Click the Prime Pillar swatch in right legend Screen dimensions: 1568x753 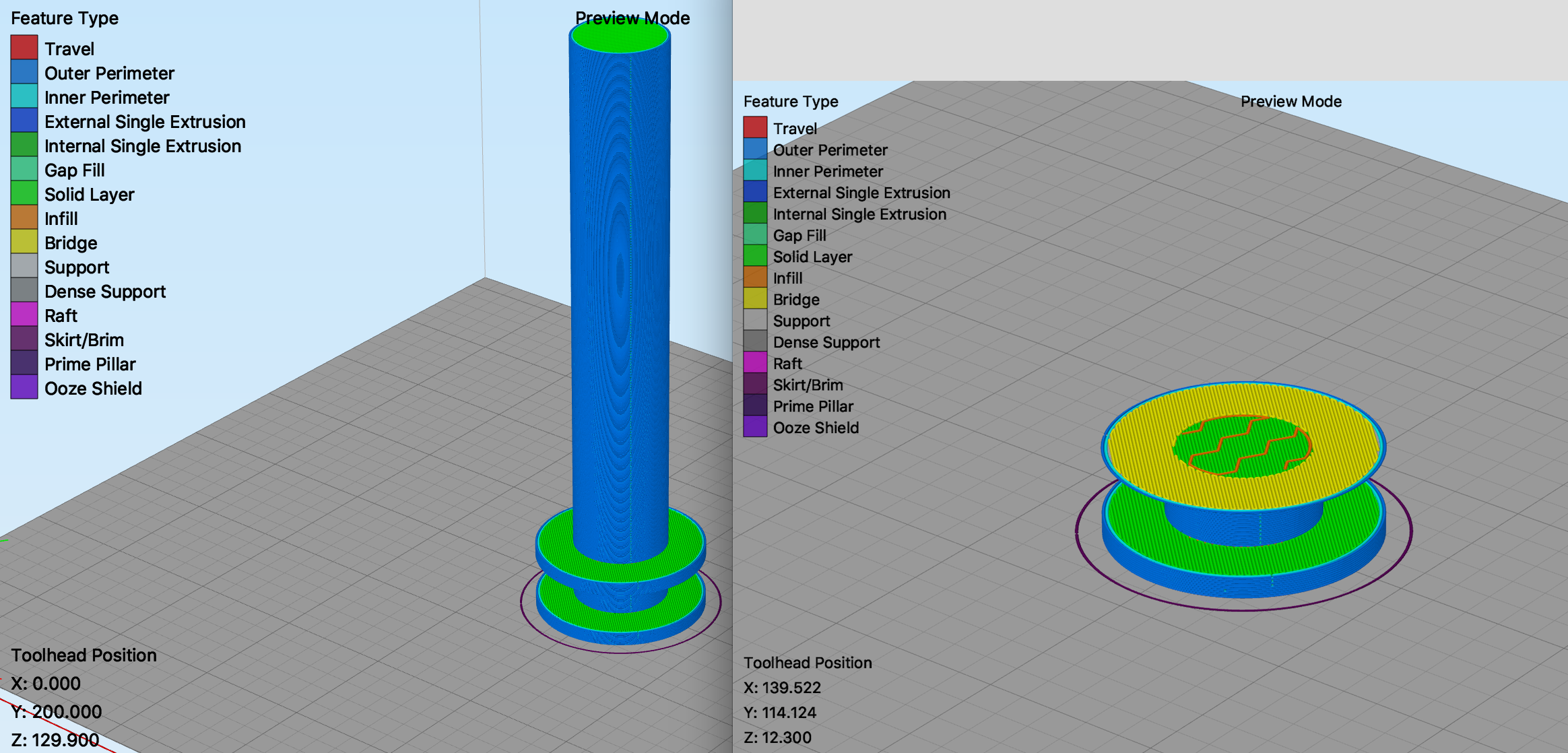(755, 405)
